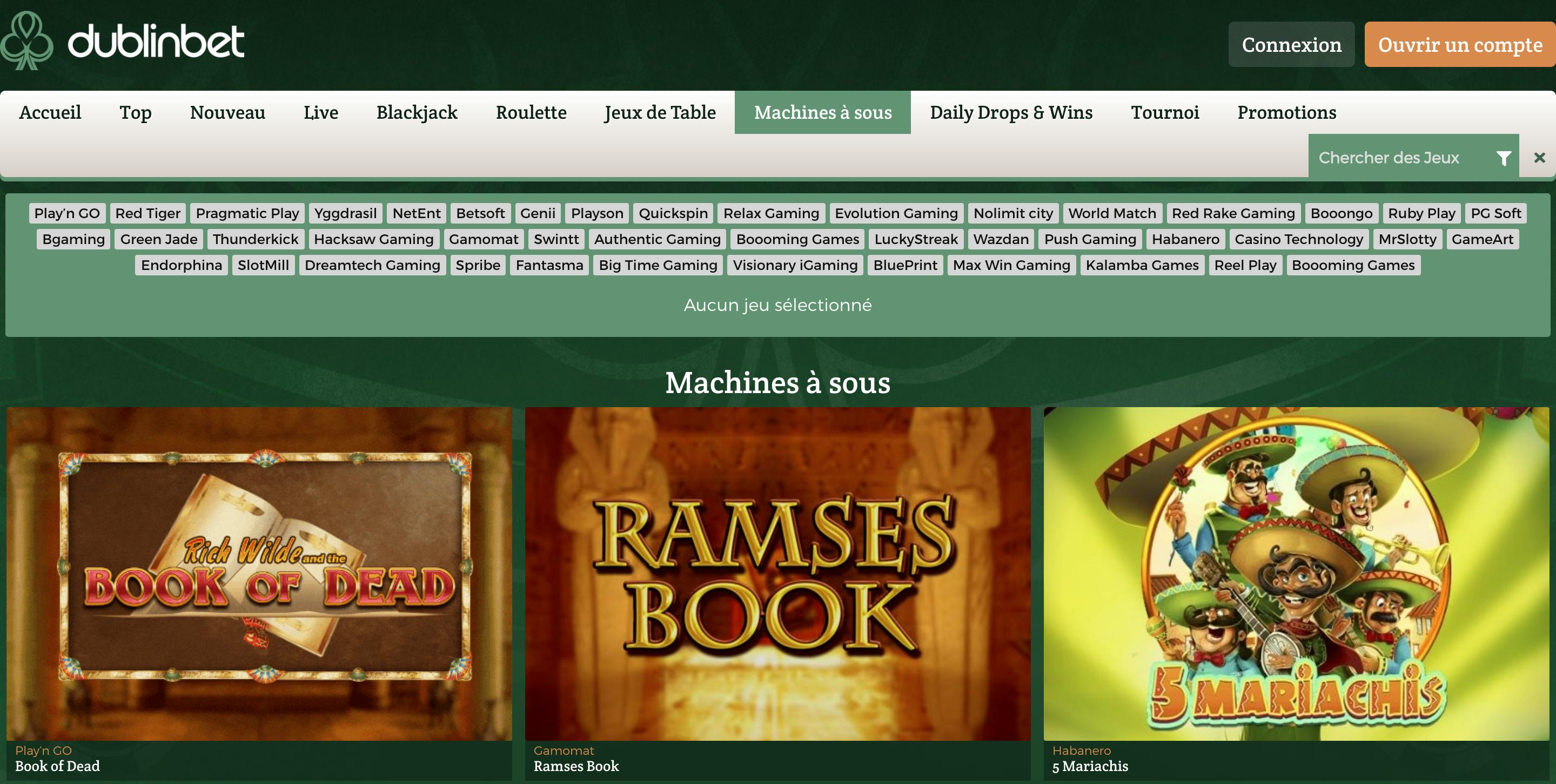Choose the Hacksaw Gaming tag

coord(374,239)
